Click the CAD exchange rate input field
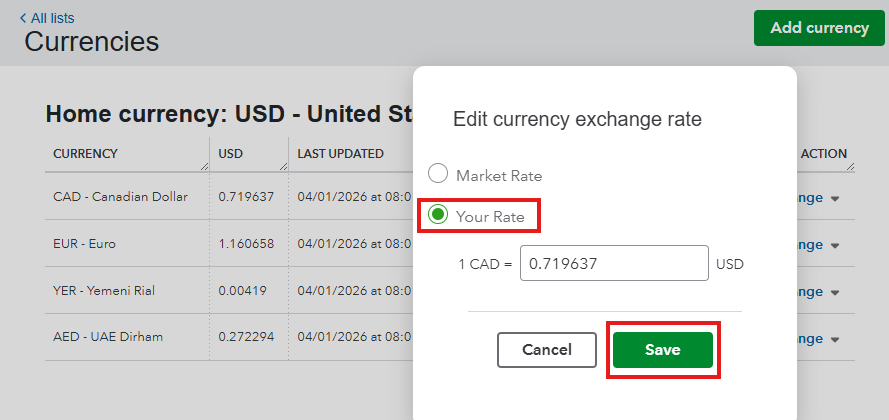 [x=614, y=265]
